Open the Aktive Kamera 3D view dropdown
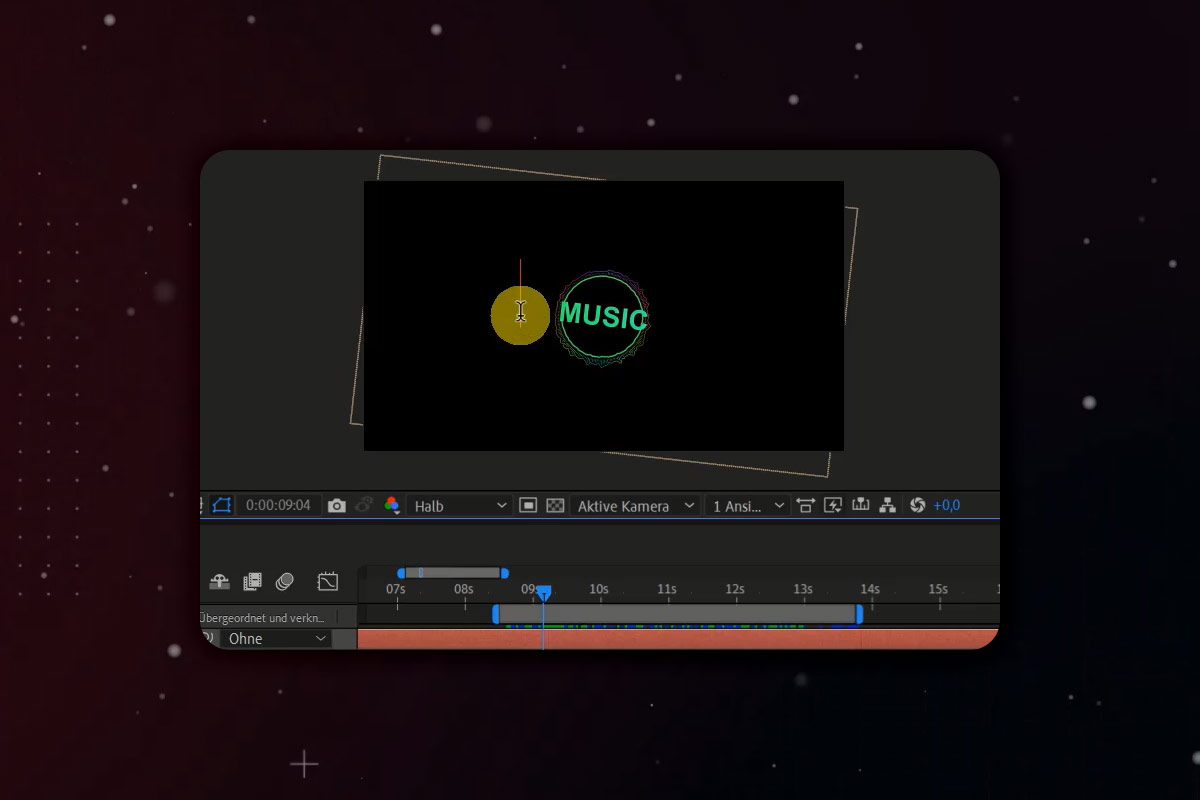 click(634, 506)
